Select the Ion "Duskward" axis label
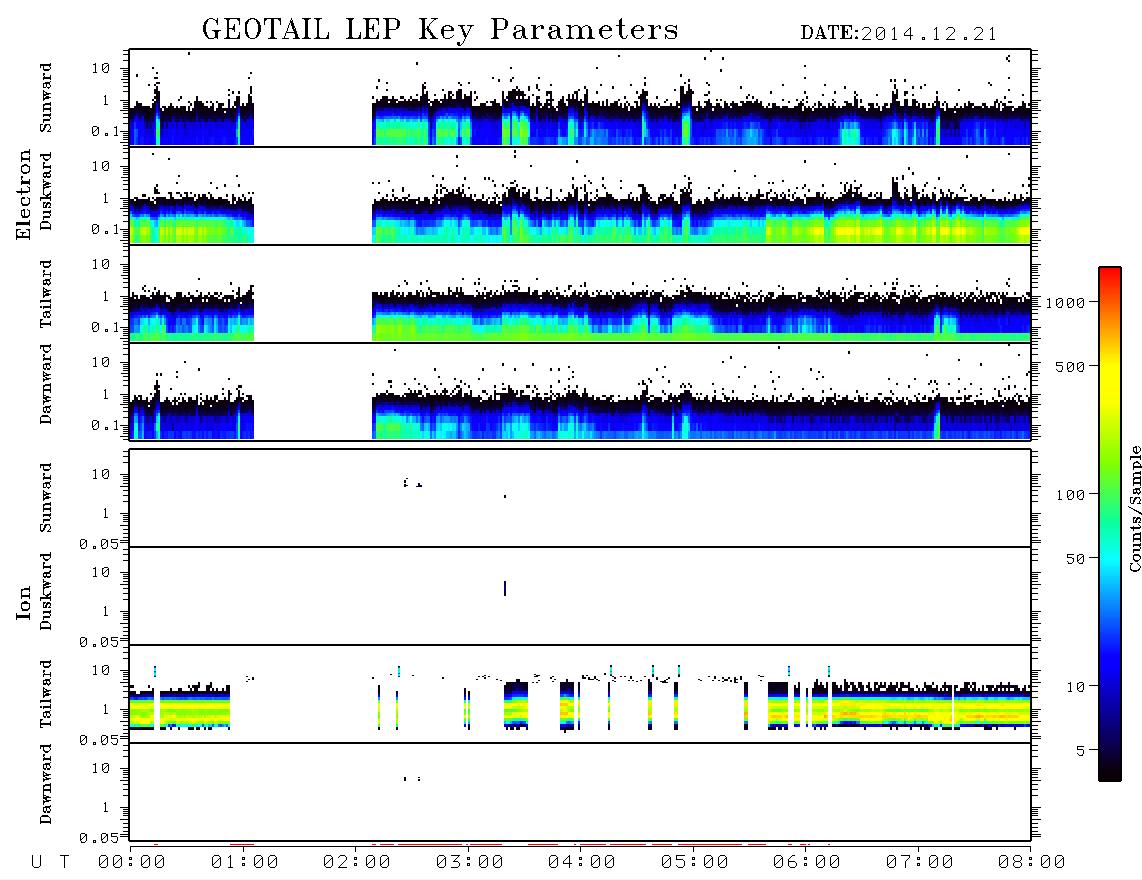 point(46,592)
